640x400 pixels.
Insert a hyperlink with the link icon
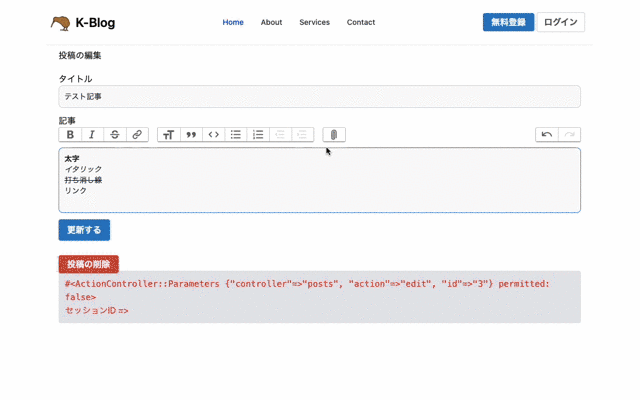pyautogui.click(x=137, y=135)
